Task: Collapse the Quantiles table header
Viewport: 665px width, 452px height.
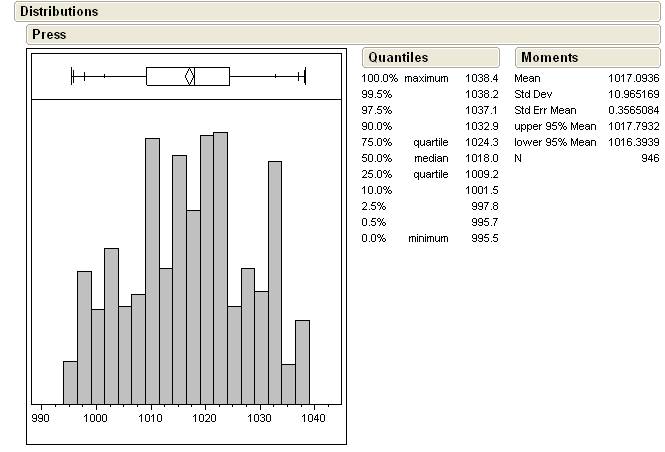Action: pos(398,58)
